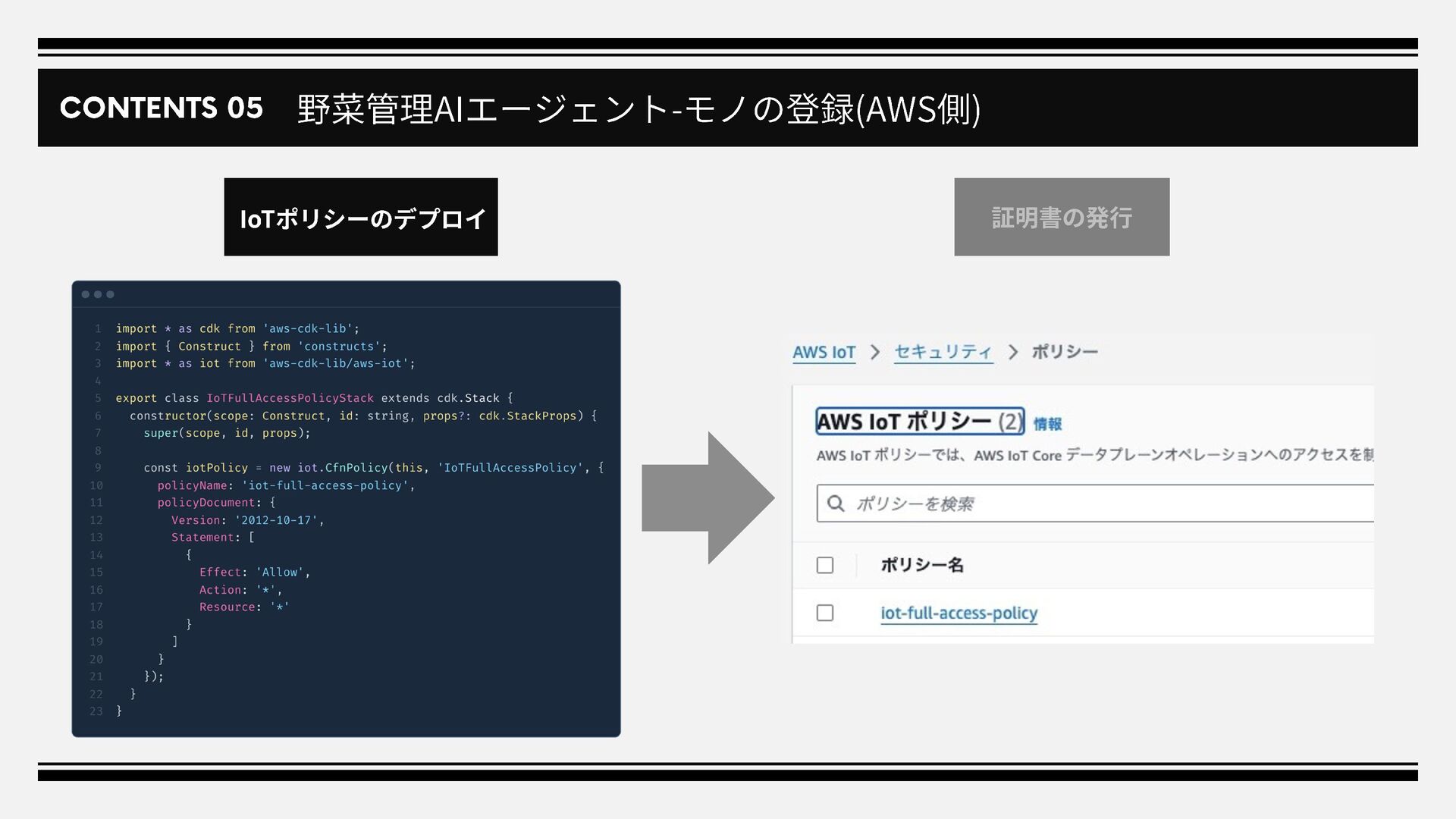Click the AWS IoT ポリシー (2) heading
Image resolution: width=1456 pixels, height=819 pixels.
click(x=919, y=421)
